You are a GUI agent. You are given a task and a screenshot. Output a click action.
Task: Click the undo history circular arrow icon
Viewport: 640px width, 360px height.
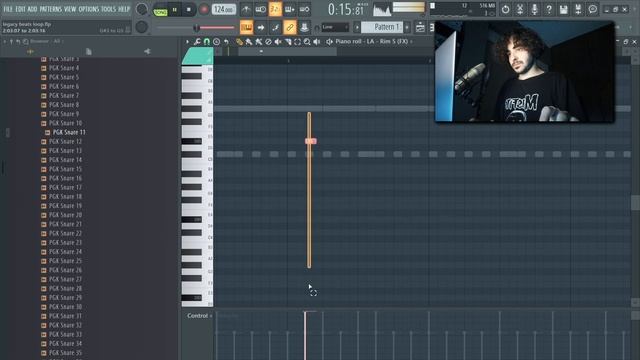505,9
